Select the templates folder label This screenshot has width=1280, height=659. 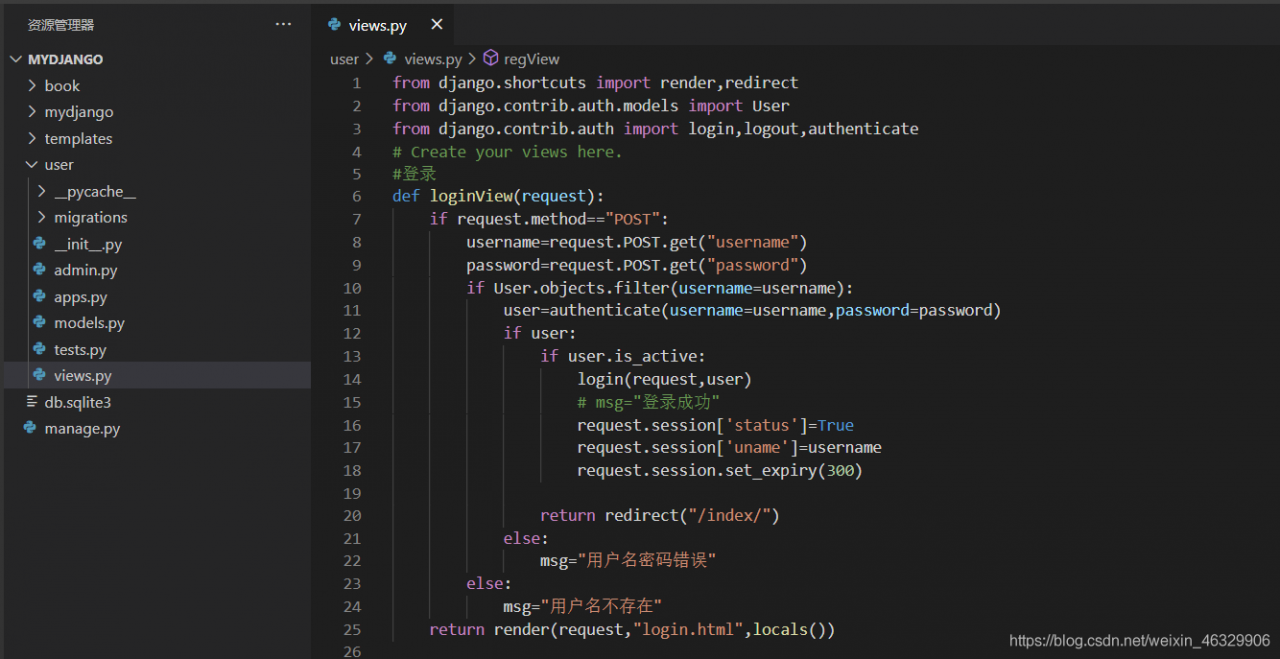coord(78,139)
